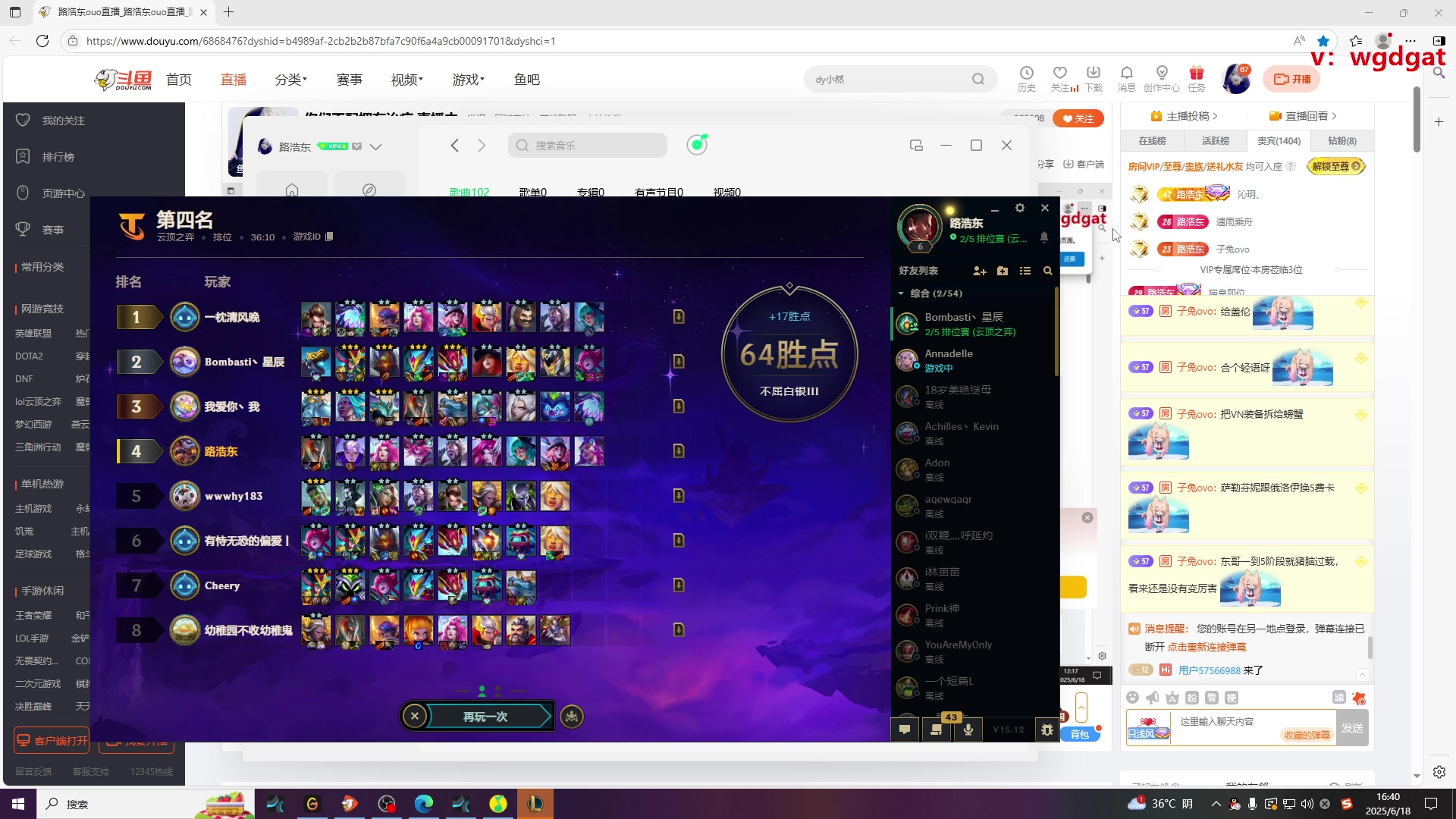Click the 粉 fan badge icon in chat toolbar
The image size is (1456, 819).
coord(1192,698)
